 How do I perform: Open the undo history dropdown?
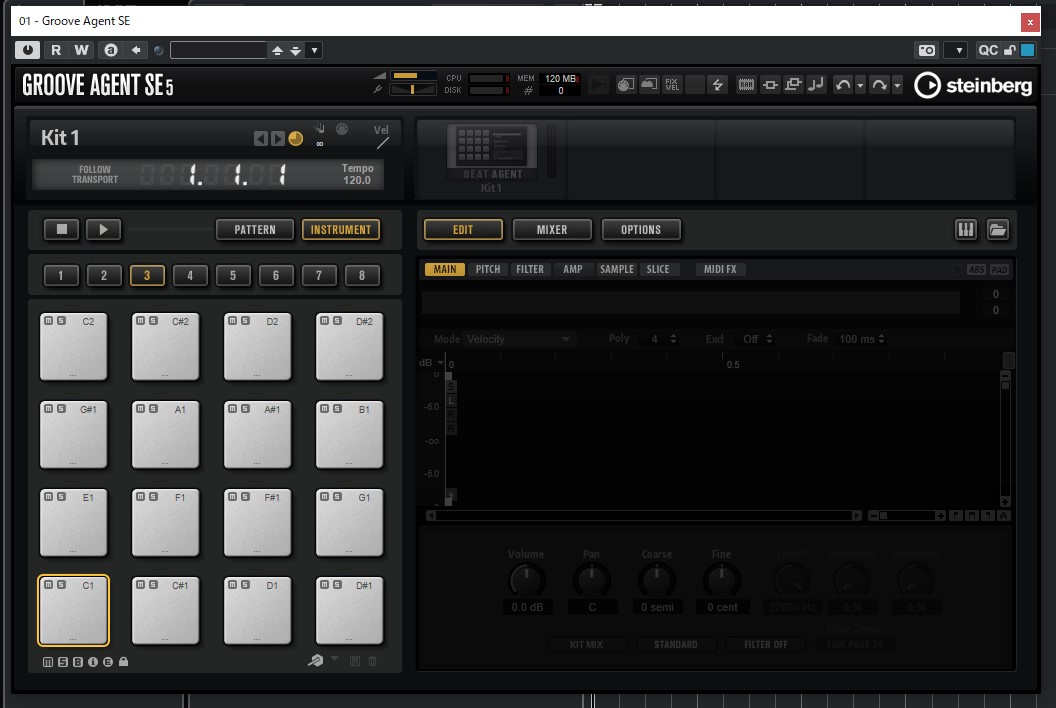pyautogui.click(x=860, y=86)
